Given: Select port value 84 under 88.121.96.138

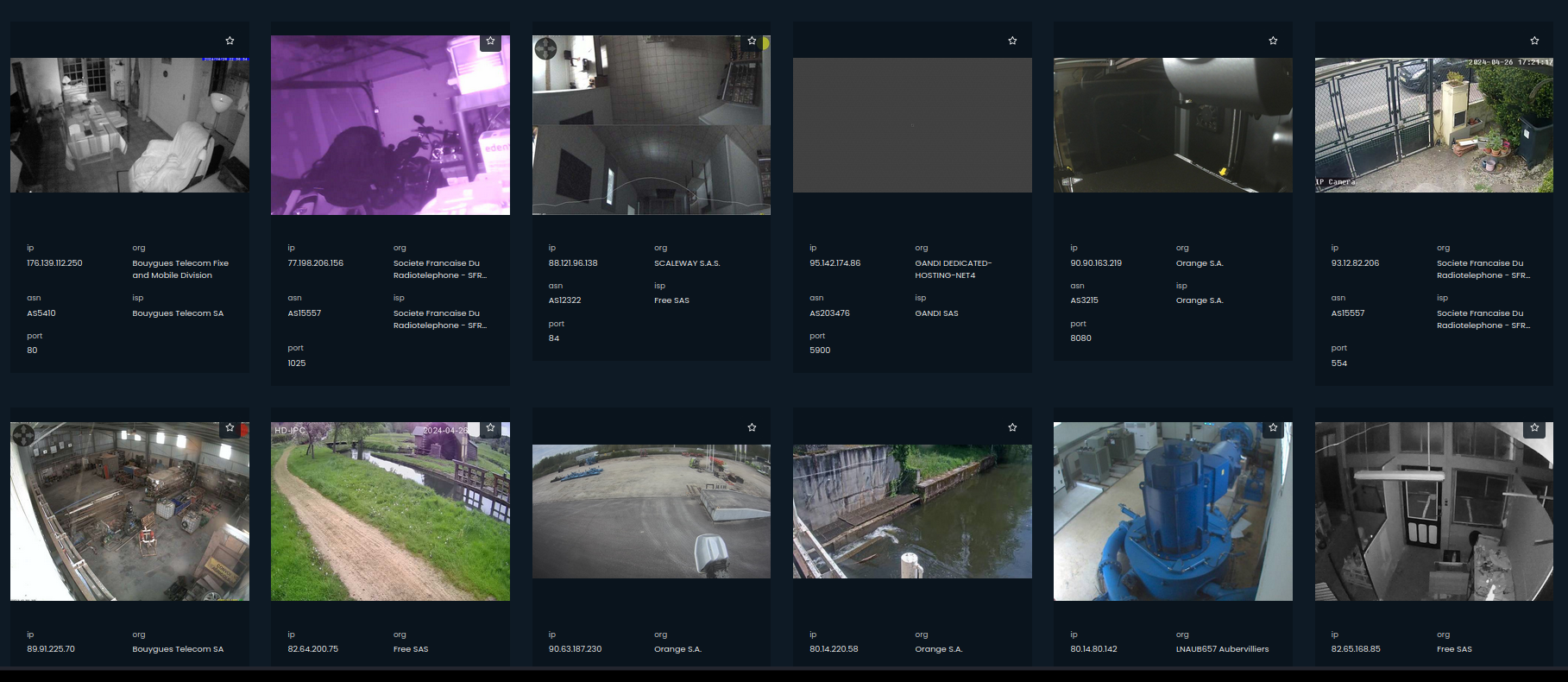Looking at the screenshot, I should (x=554, y=338).
